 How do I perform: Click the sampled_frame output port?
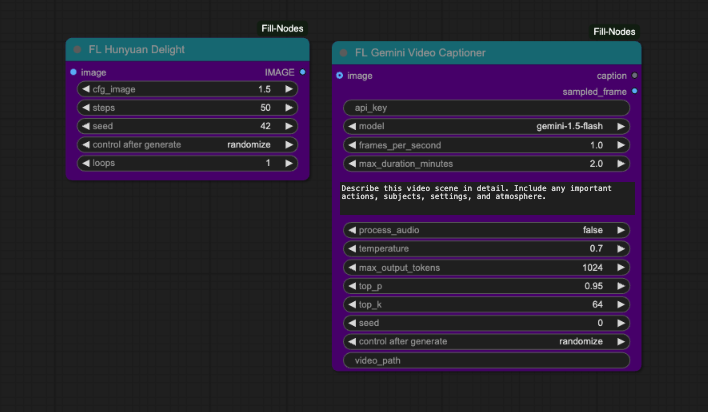[634, 91]
